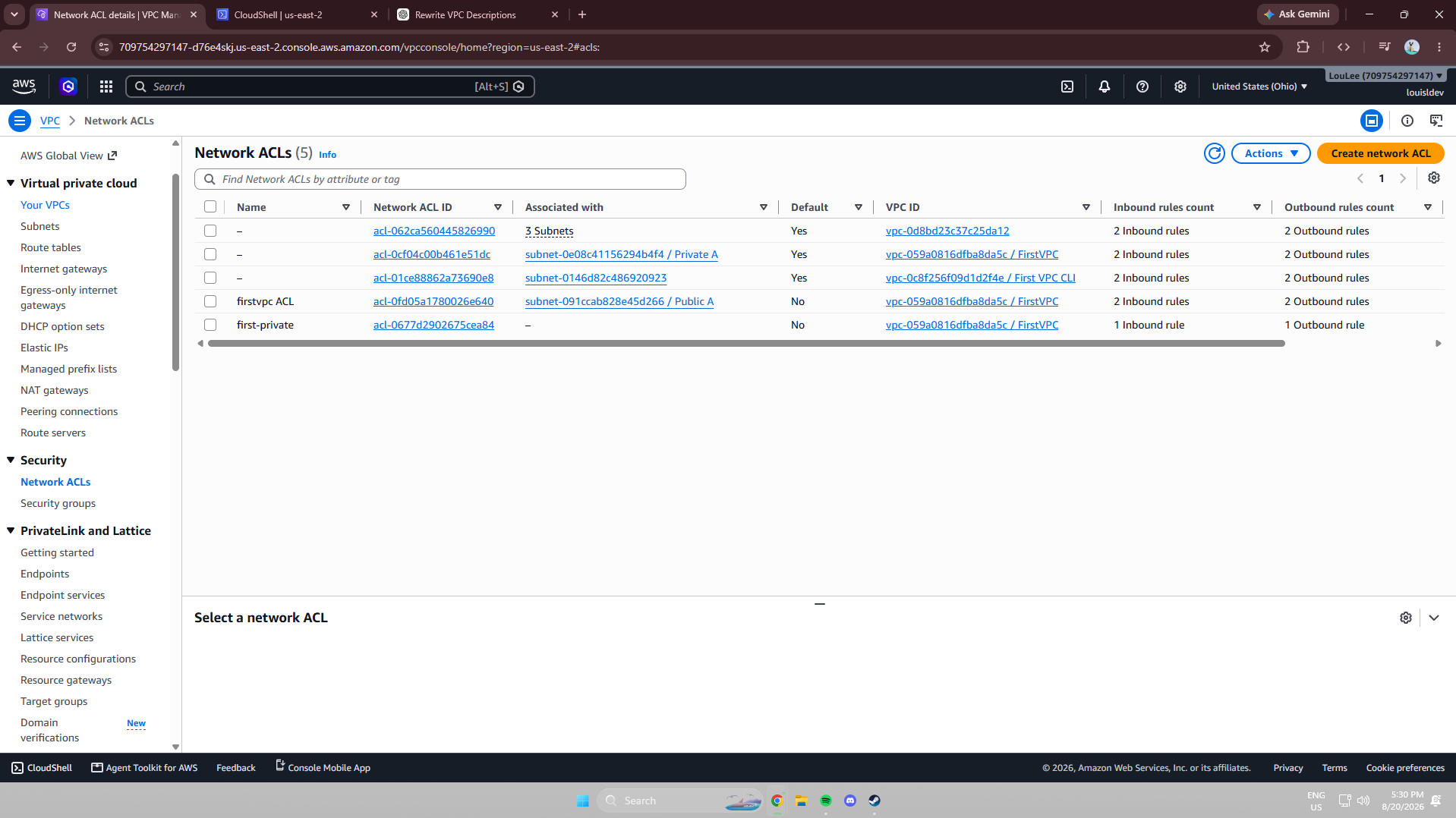1456x818 pixels.
Task: Open Feedback in the footer
Action: pos(236,768)
